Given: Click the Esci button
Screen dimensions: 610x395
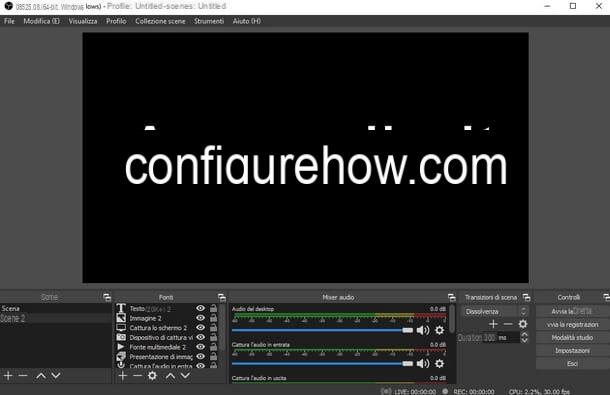Looking at the screenshot, I should click(572, 363).
